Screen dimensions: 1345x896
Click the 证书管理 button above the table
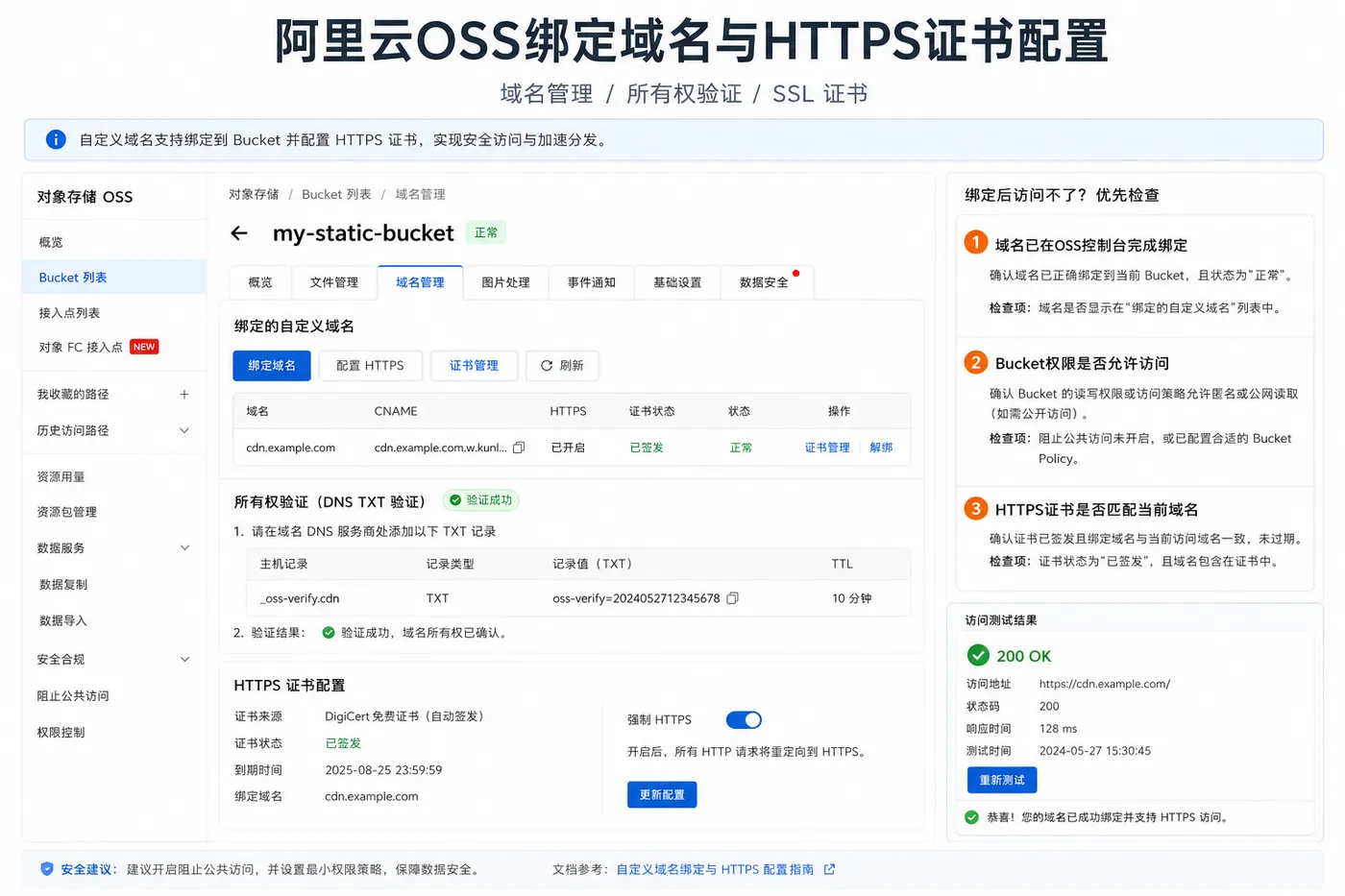(x=474, y=366)
